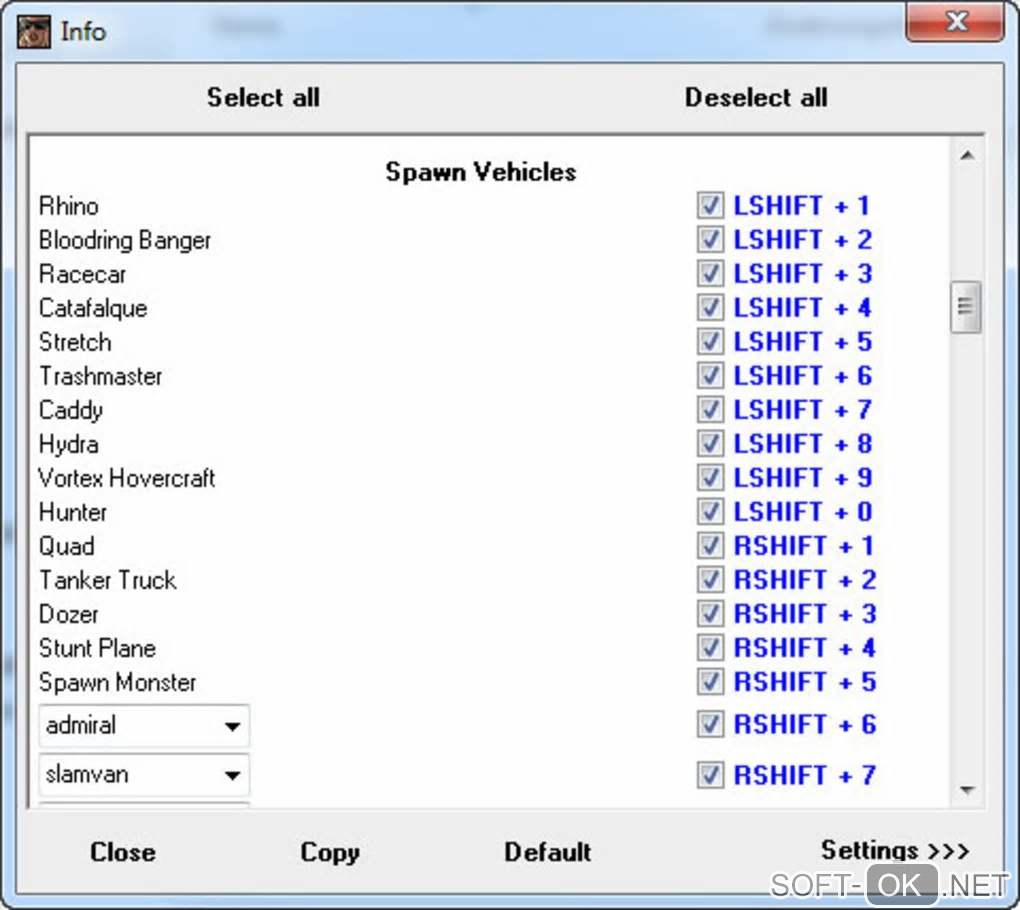1020x910 pixels.
Task: Click the RSHIFT + 4 hotkey text
Action: click(x=805, y=648)
